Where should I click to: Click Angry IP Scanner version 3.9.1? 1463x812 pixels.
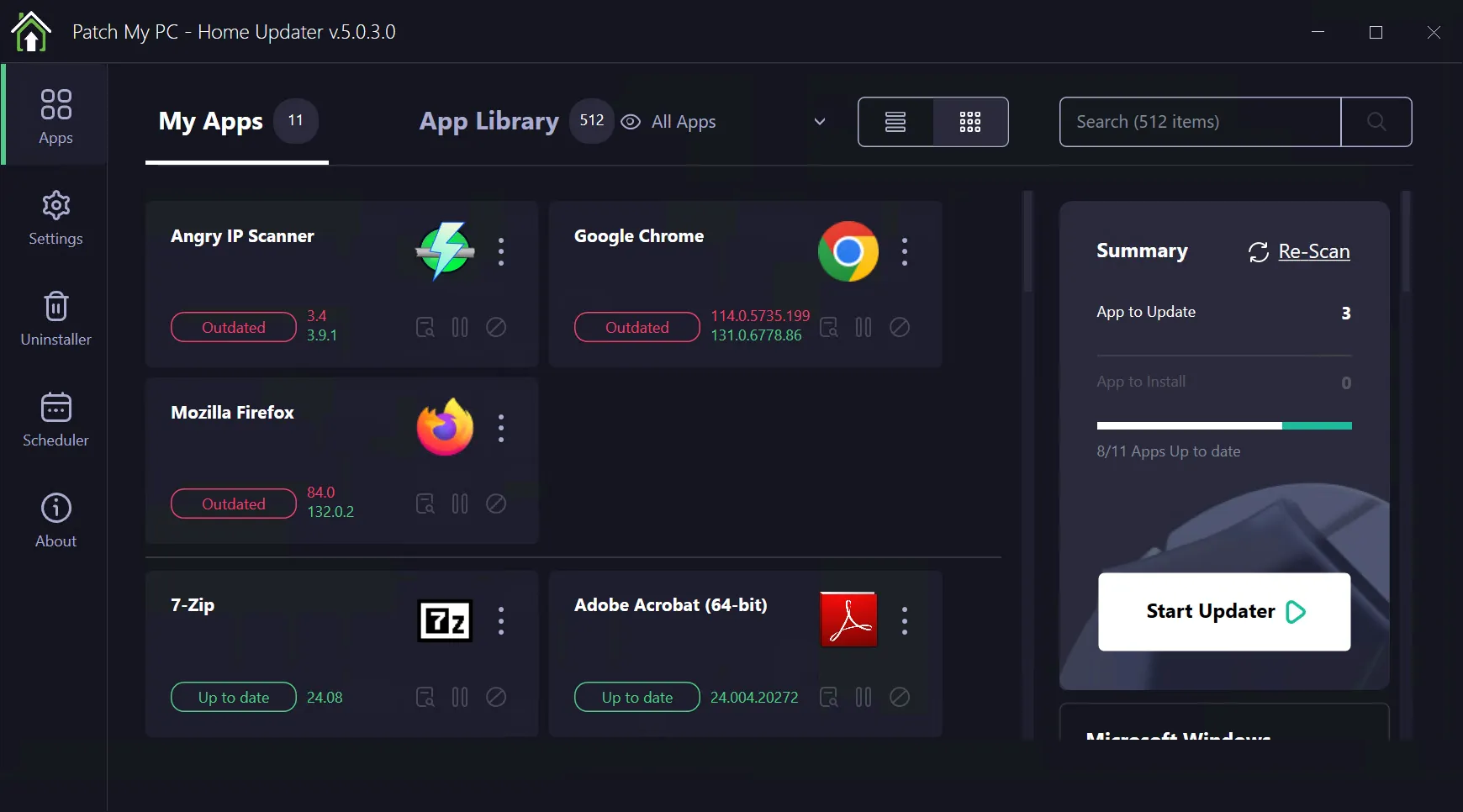pyautogui.click(x=322, y=335)
